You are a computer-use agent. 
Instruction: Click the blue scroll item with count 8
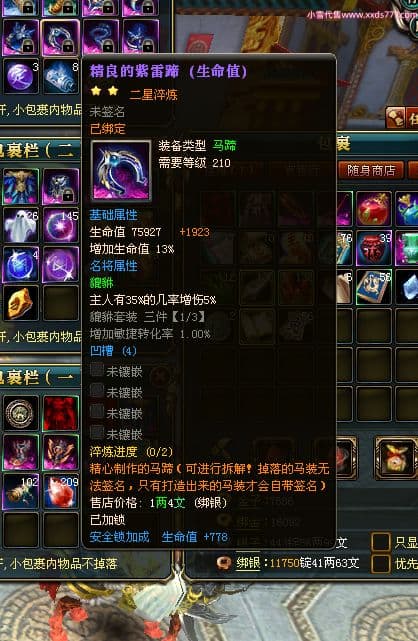tap(60, 77)
